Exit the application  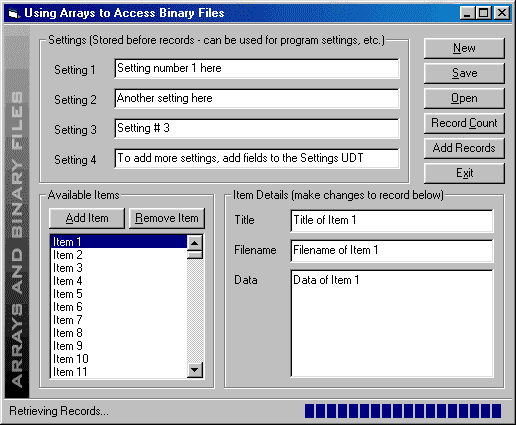click(464, 173)
